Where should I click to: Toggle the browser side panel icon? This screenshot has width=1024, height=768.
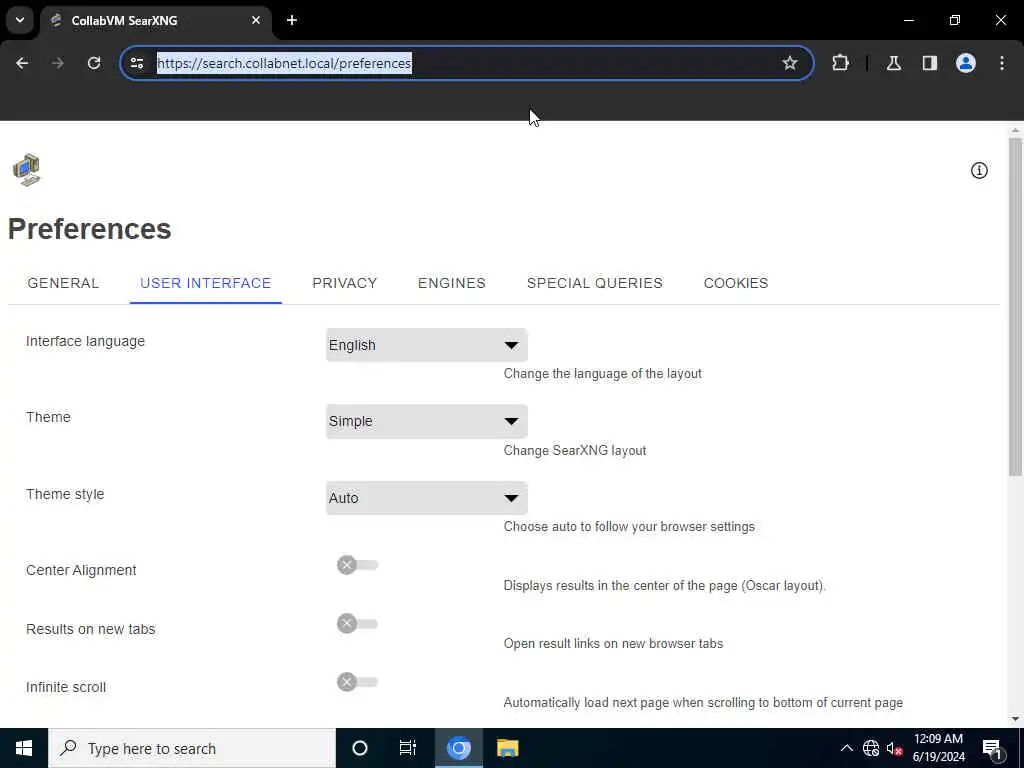[930, 63]
